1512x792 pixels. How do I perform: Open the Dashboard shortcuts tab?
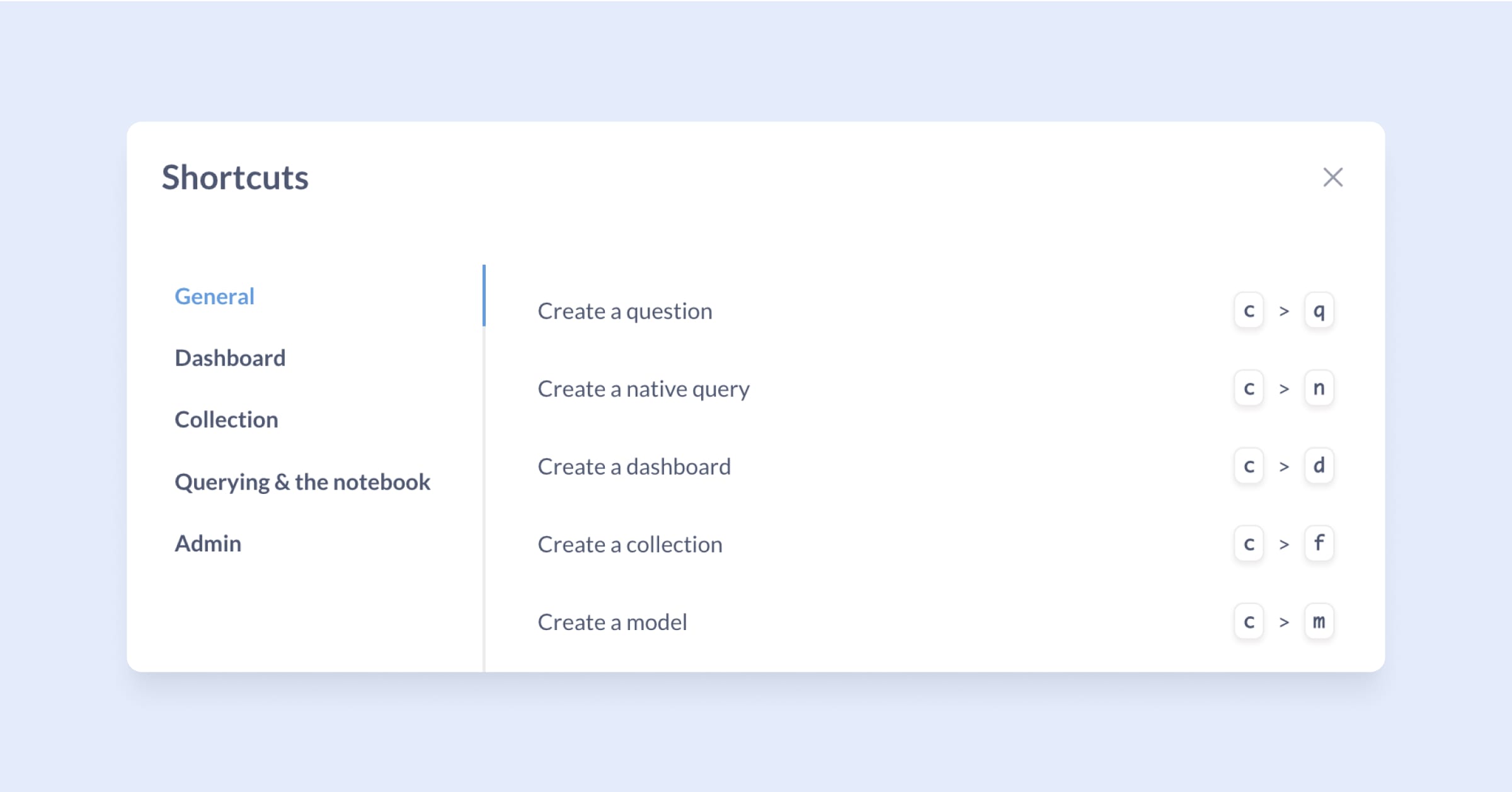click(230, 358)
